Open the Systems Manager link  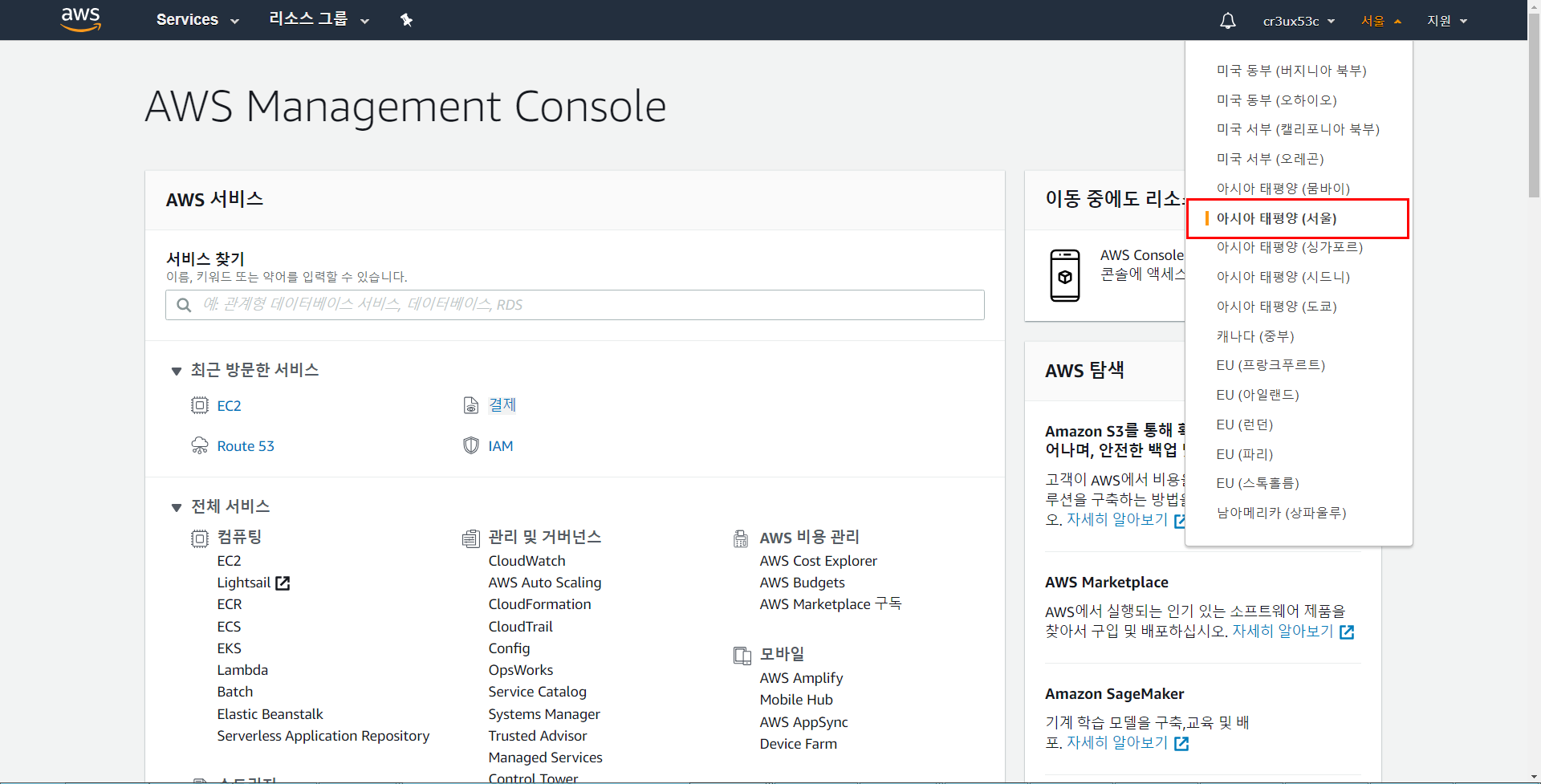click(x=544, y=714)
